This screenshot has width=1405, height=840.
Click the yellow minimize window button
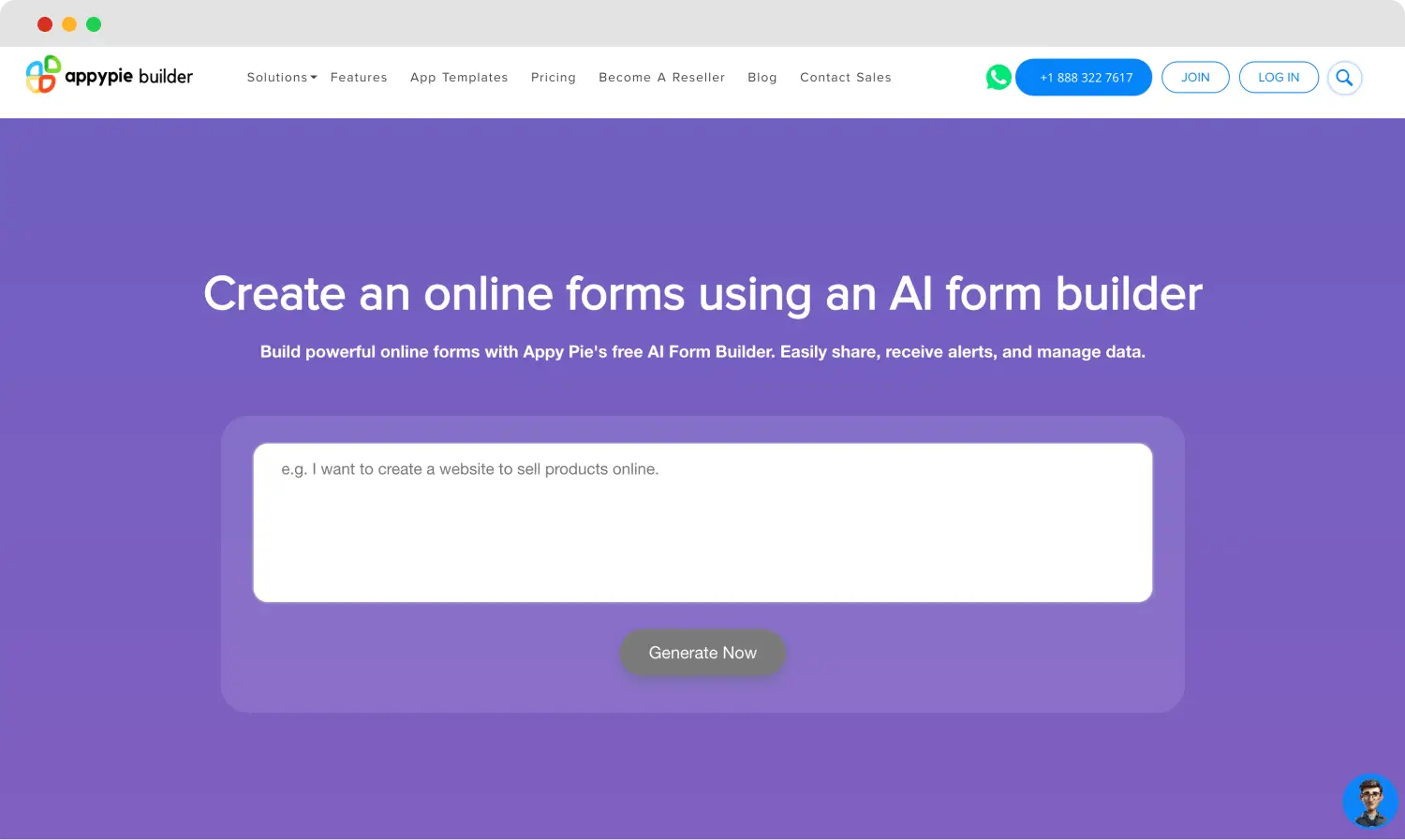coord(69,24)
